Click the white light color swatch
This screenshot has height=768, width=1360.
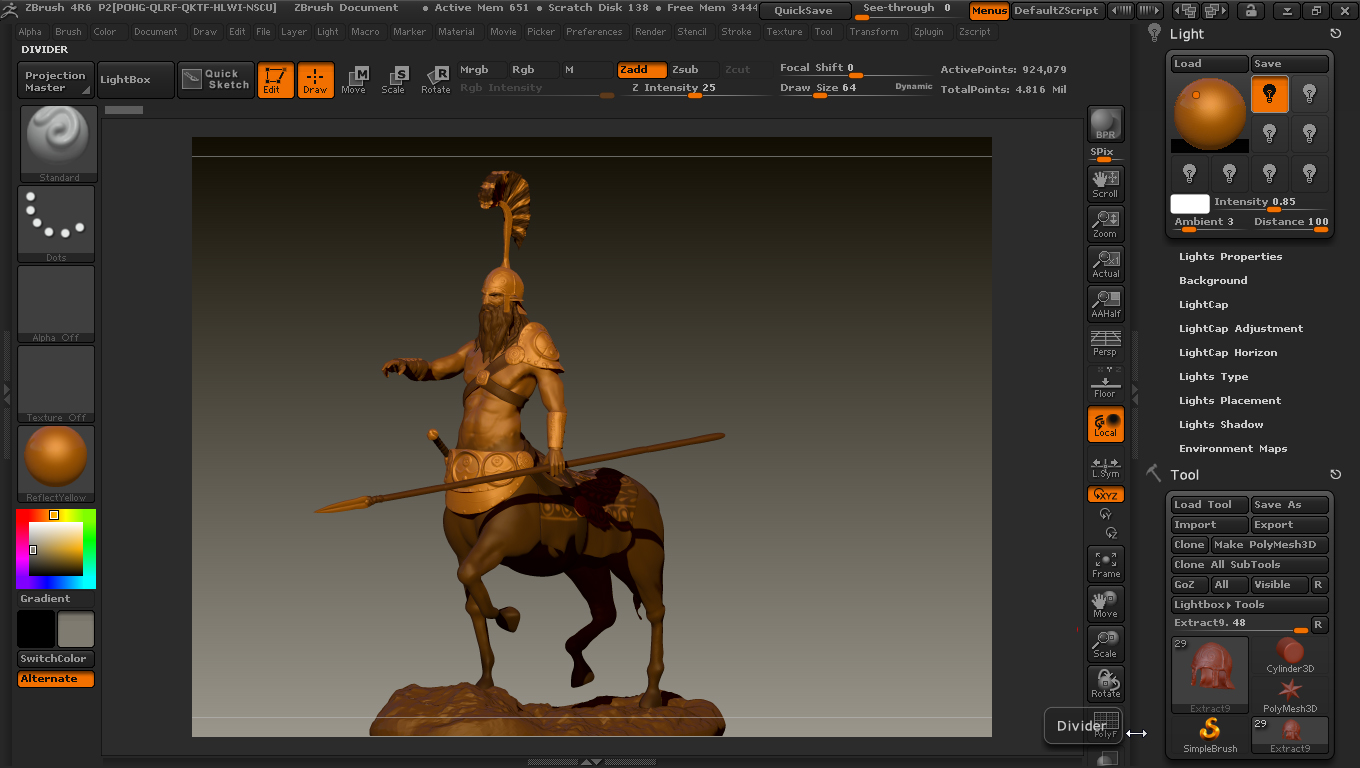pyautogui.click(x=1190, y=204)
